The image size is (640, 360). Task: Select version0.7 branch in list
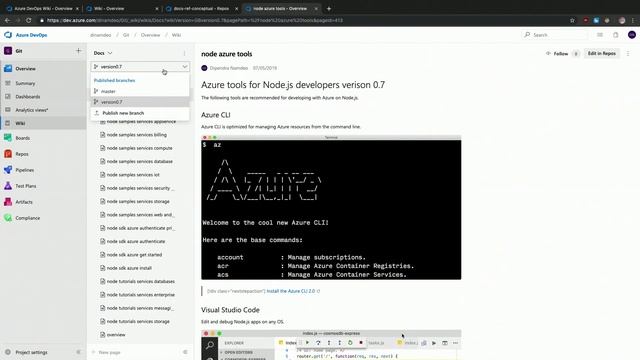pos(140,102)
